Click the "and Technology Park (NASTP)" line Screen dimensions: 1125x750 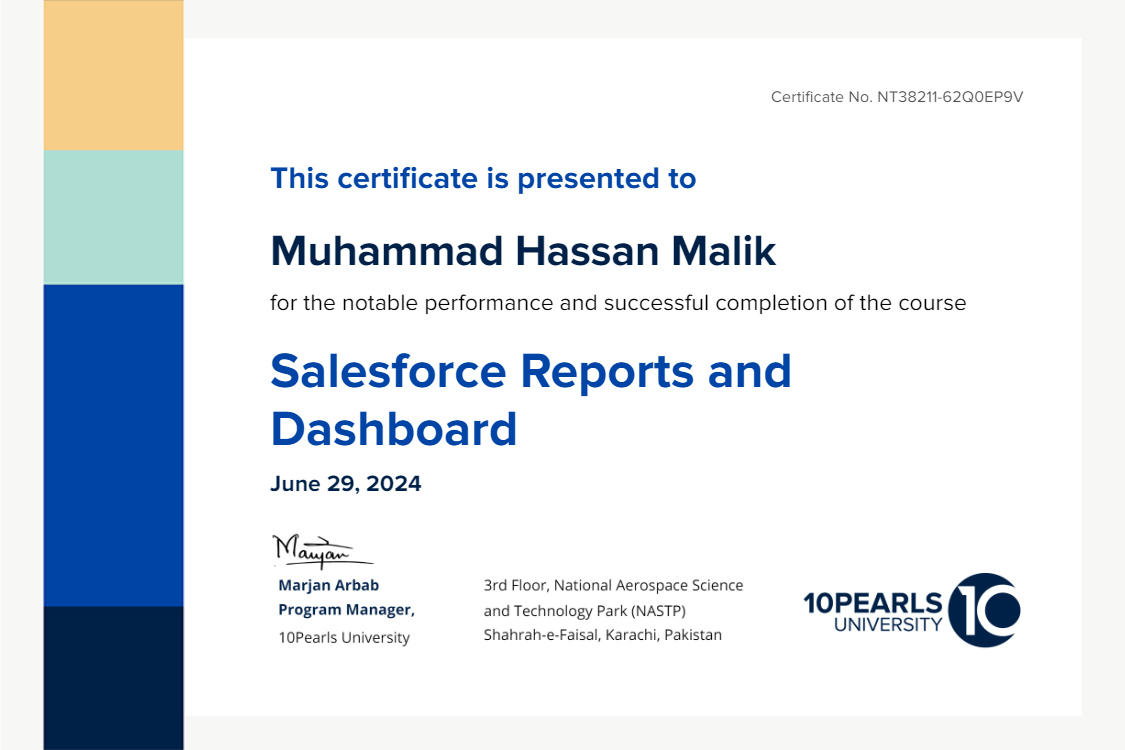584,610
